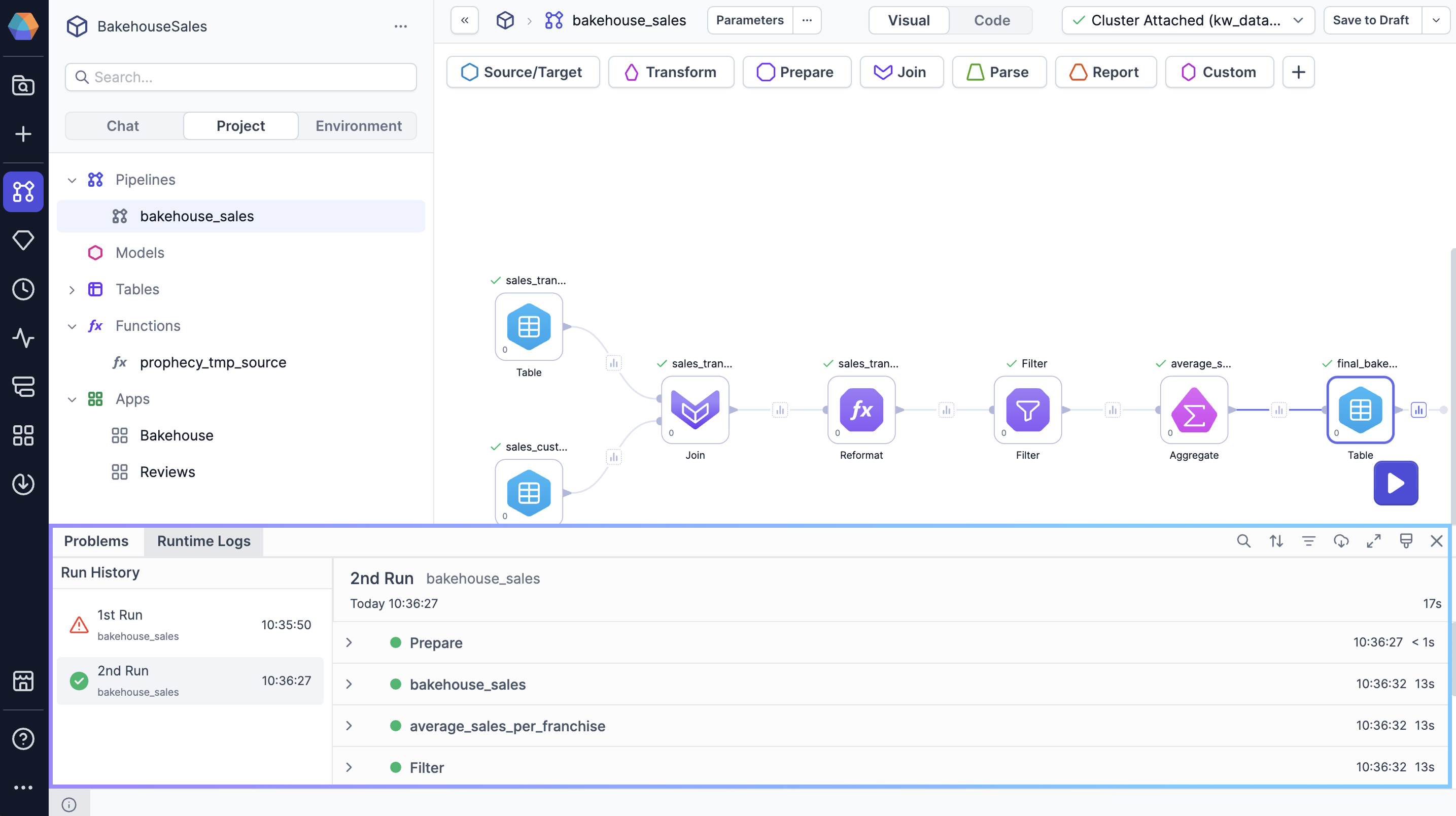Screen dimensions: 1456x816
Task: Expand the Prepare log entry
Action: [x=349, y=642]
